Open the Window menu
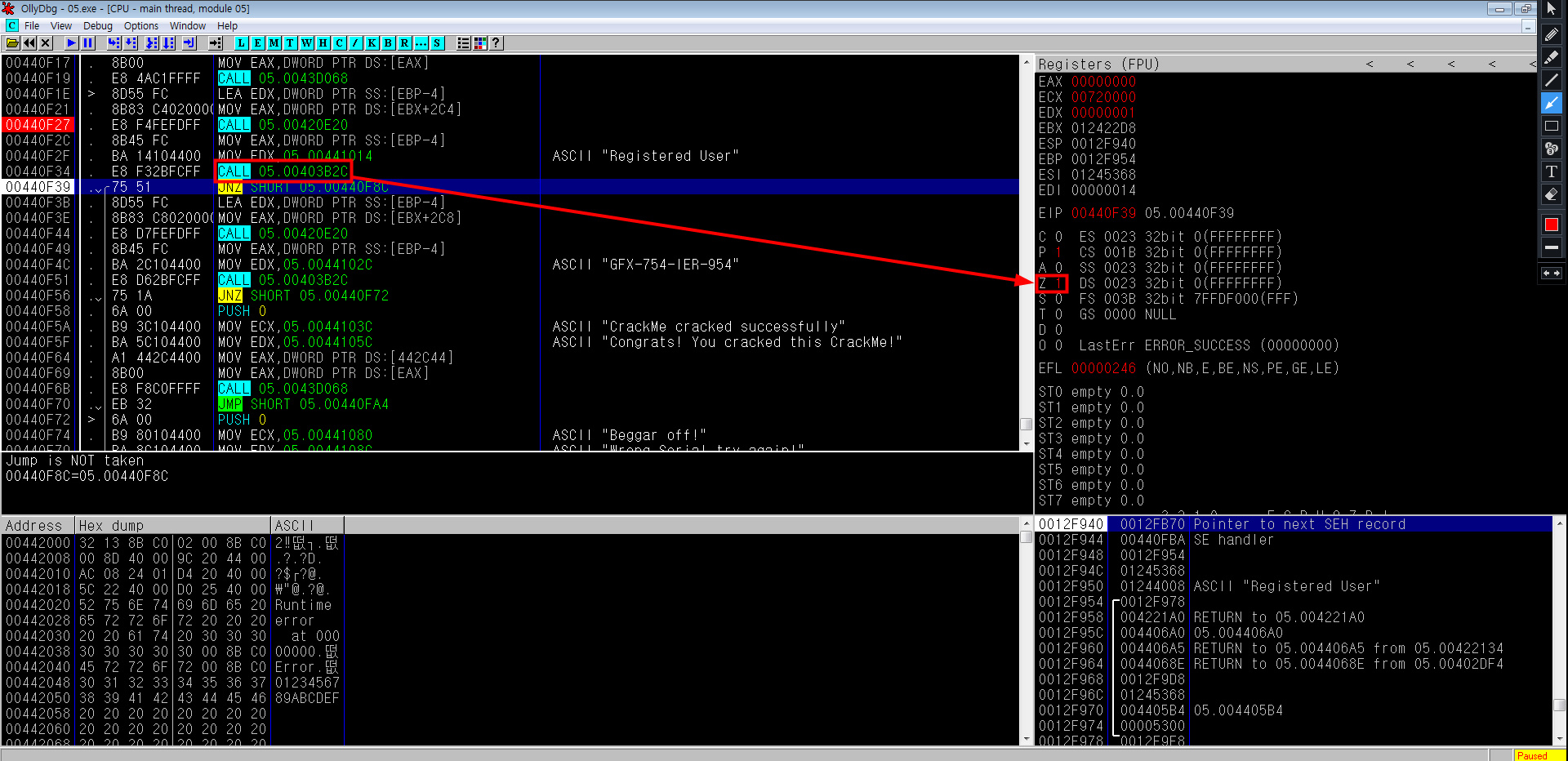Screen dimensions: 1568x761 [188, 26]
